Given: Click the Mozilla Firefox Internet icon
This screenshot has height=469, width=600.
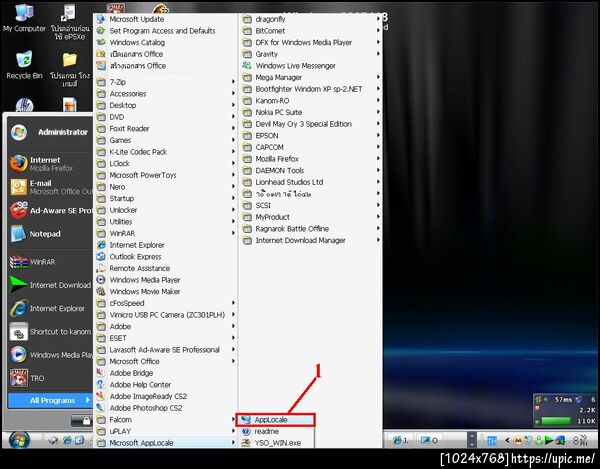Looking at the screenshot, I should (x=18, y=163).
